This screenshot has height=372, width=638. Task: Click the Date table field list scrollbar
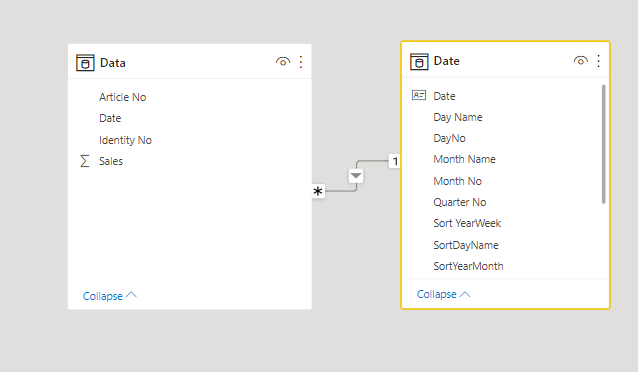(x=603, y=144)
